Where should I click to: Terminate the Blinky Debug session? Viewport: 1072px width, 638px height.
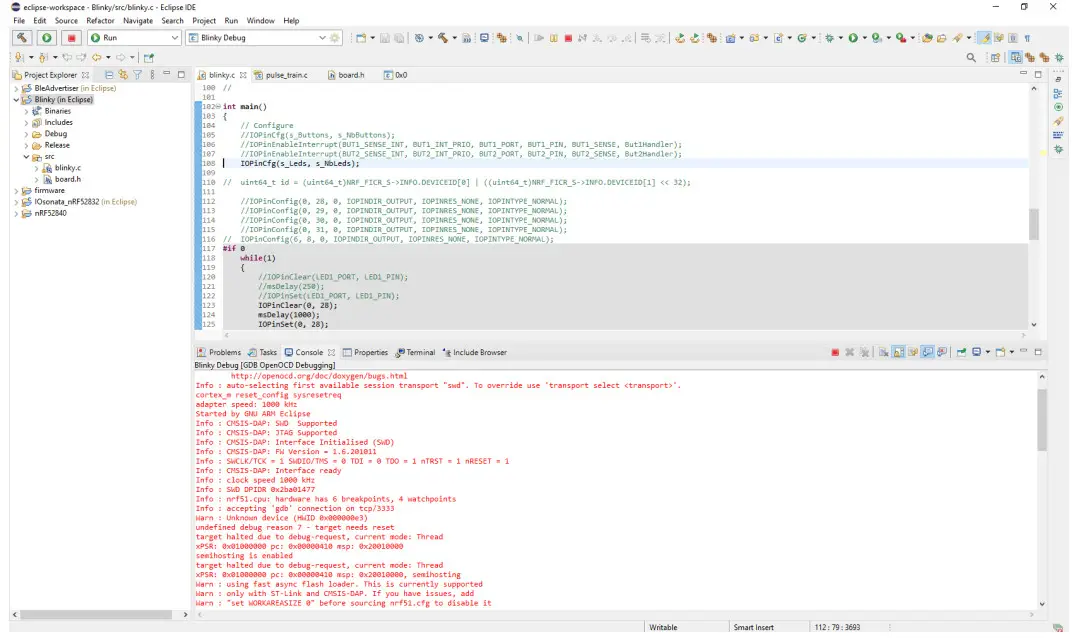point(836,352)
